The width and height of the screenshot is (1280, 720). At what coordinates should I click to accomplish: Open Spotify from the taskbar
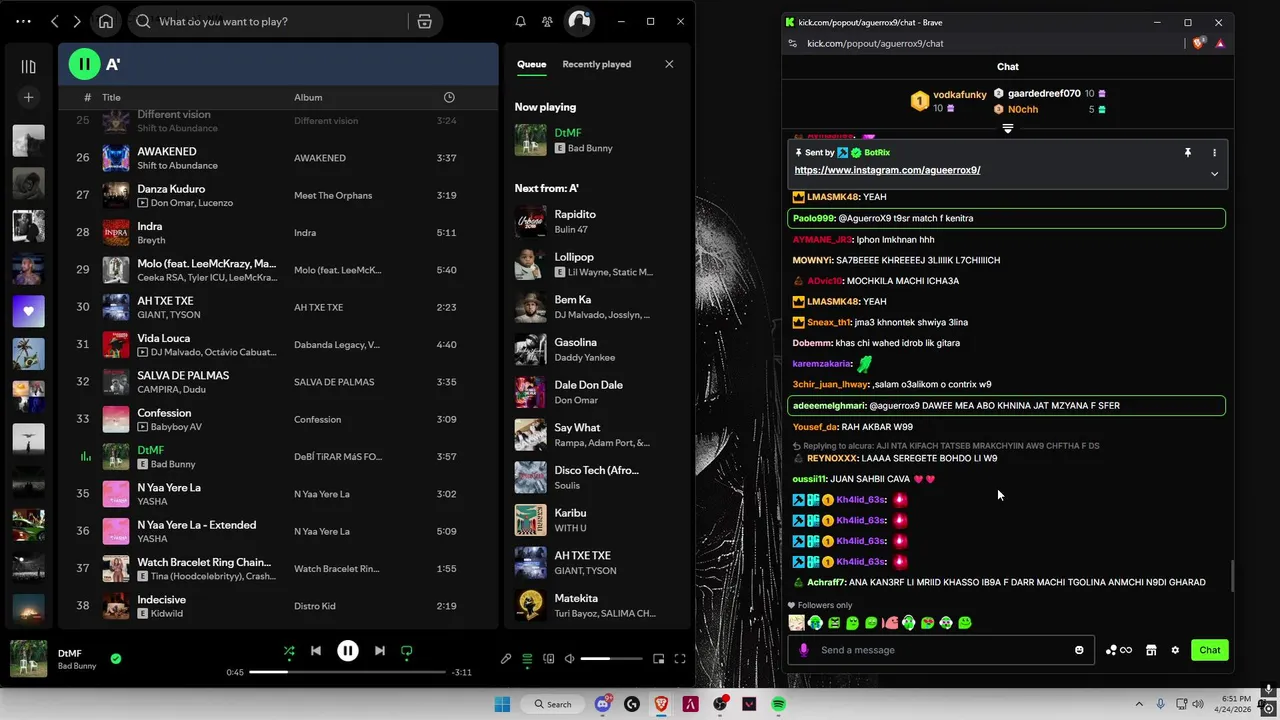point(778,704)
